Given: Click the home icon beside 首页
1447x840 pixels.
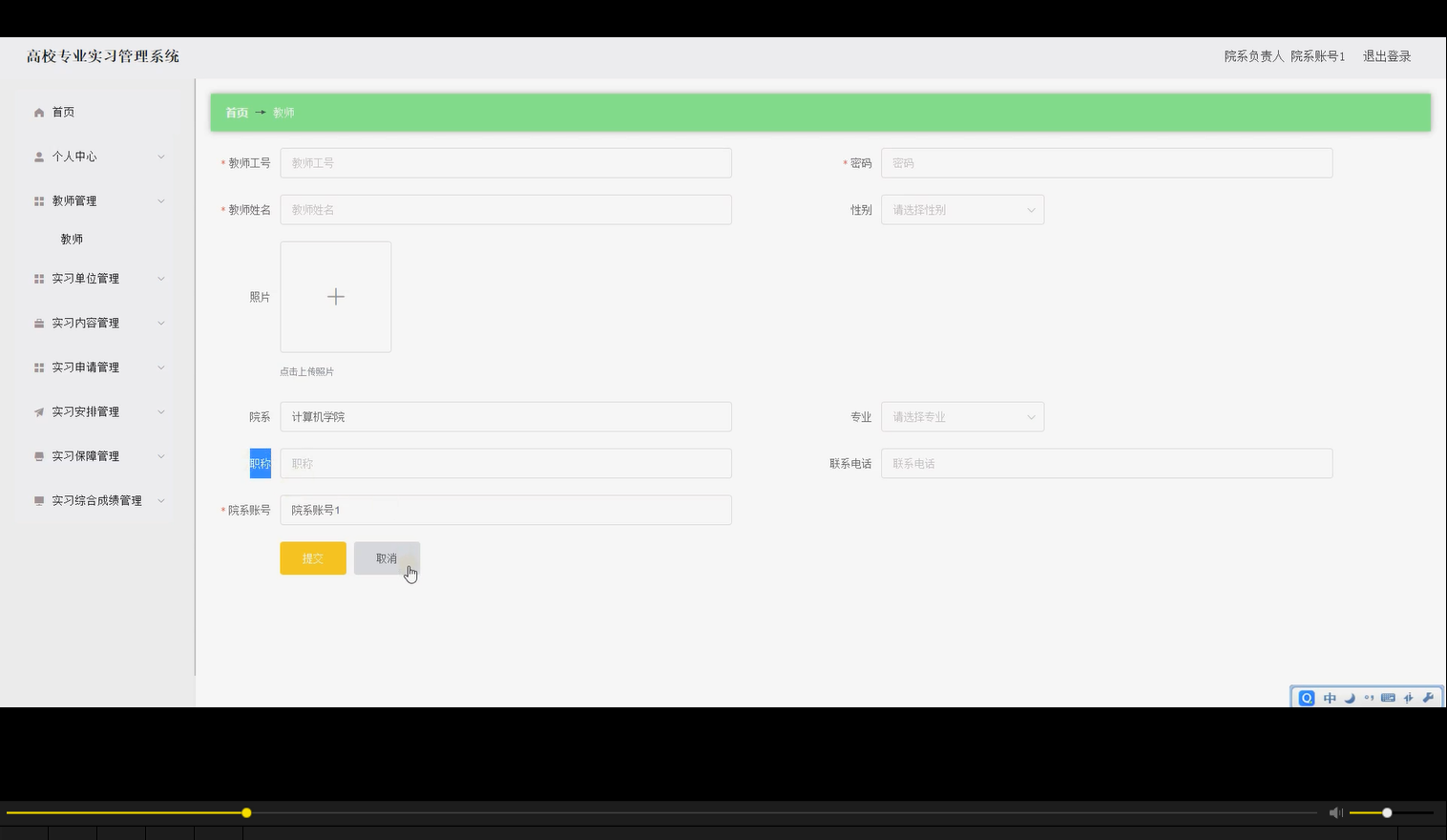Looking at the screenshot, I should [39, 113].
